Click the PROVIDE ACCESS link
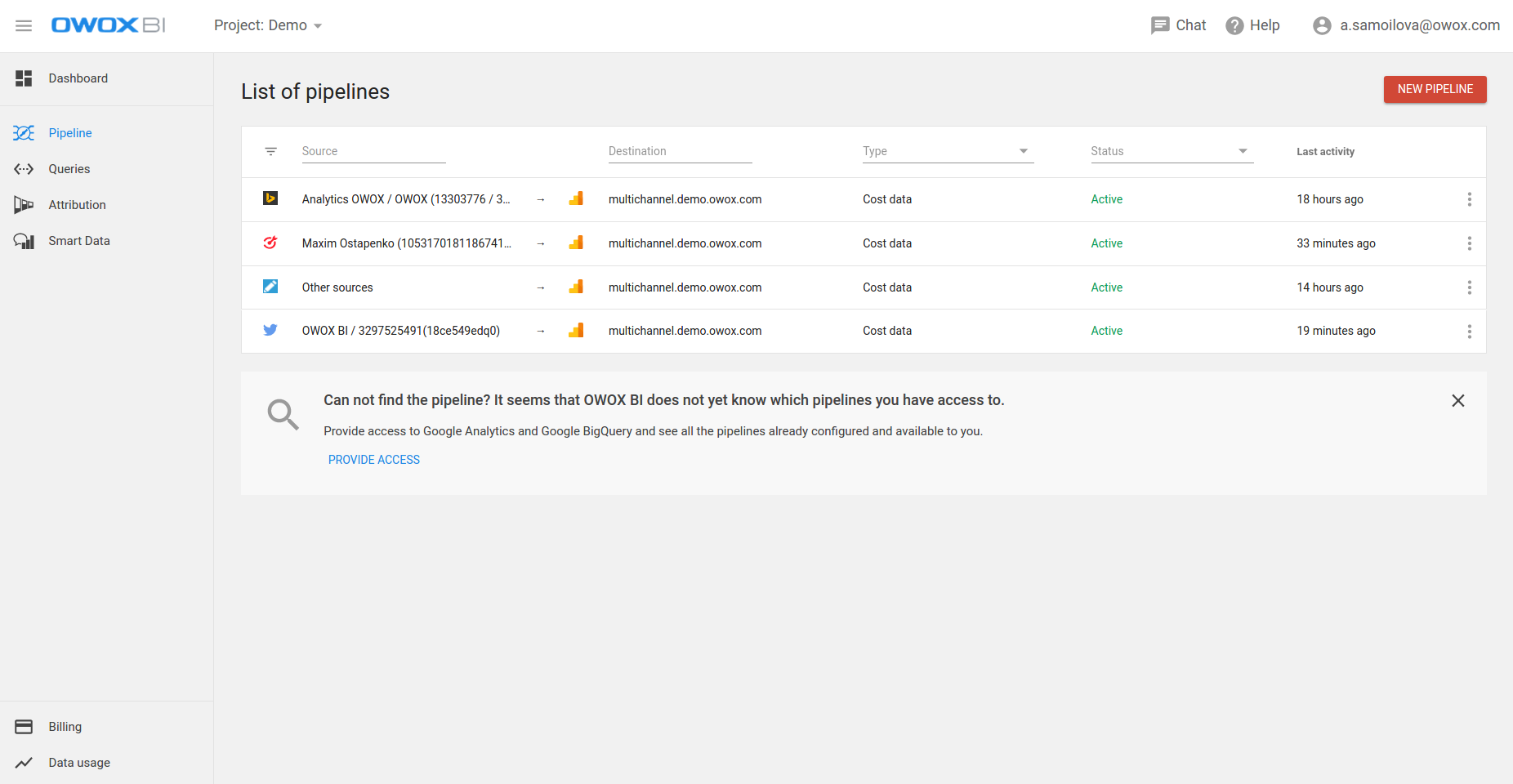Screen dimensions: 1513x784 [x=374, y=460]
